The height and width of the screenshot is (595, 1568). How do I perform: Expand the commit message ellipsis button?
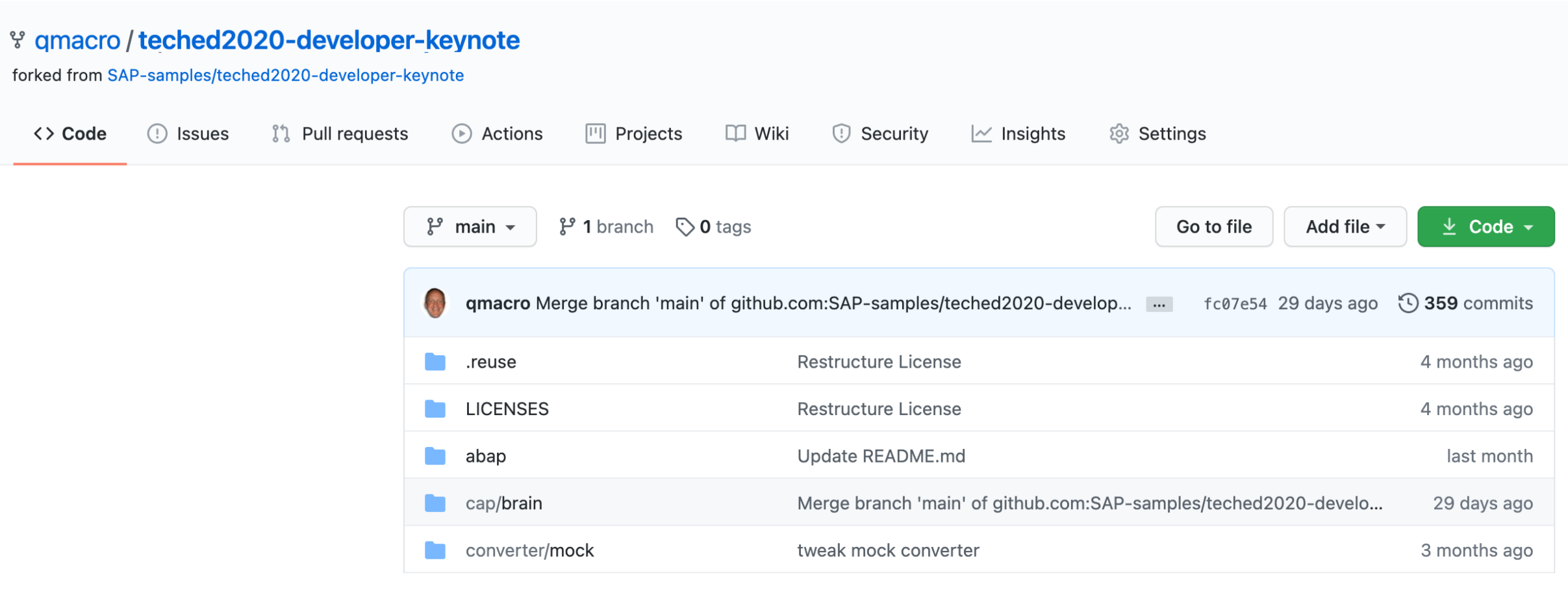tap(1159, 304)
